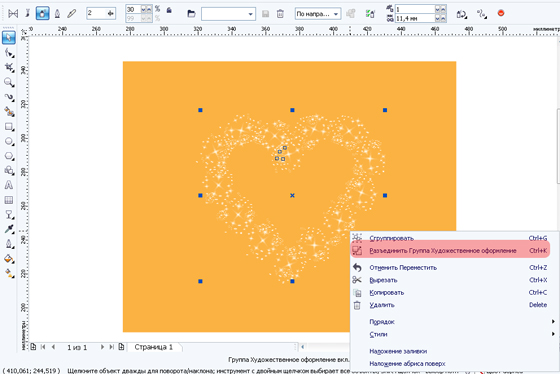Click the red reset values button

point(501,13)
